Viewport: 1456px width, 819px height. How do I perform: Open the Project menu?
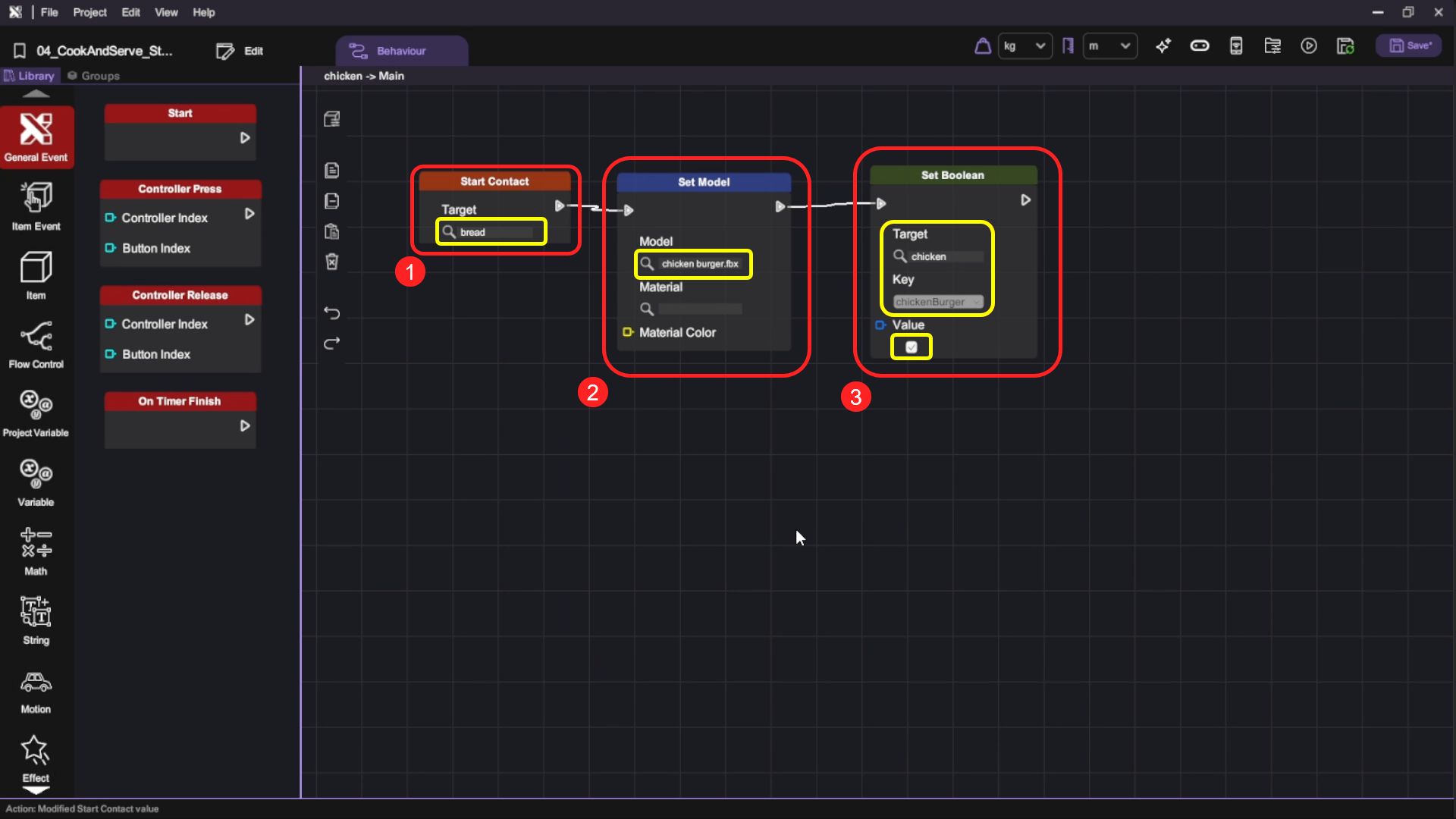89,12
